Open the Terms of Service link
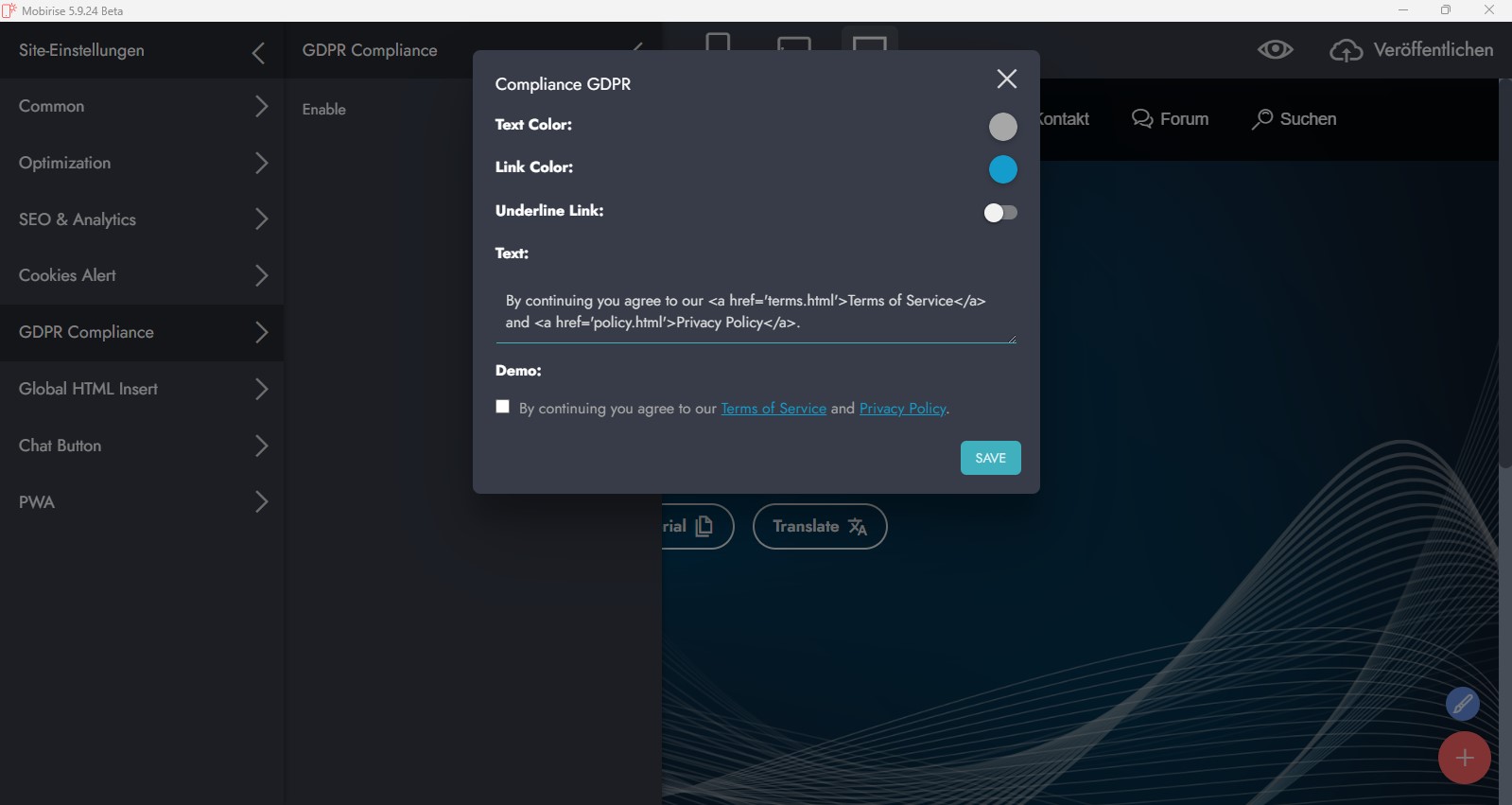The height and width of the screenshot is (805, 1512). click(773, 409)
